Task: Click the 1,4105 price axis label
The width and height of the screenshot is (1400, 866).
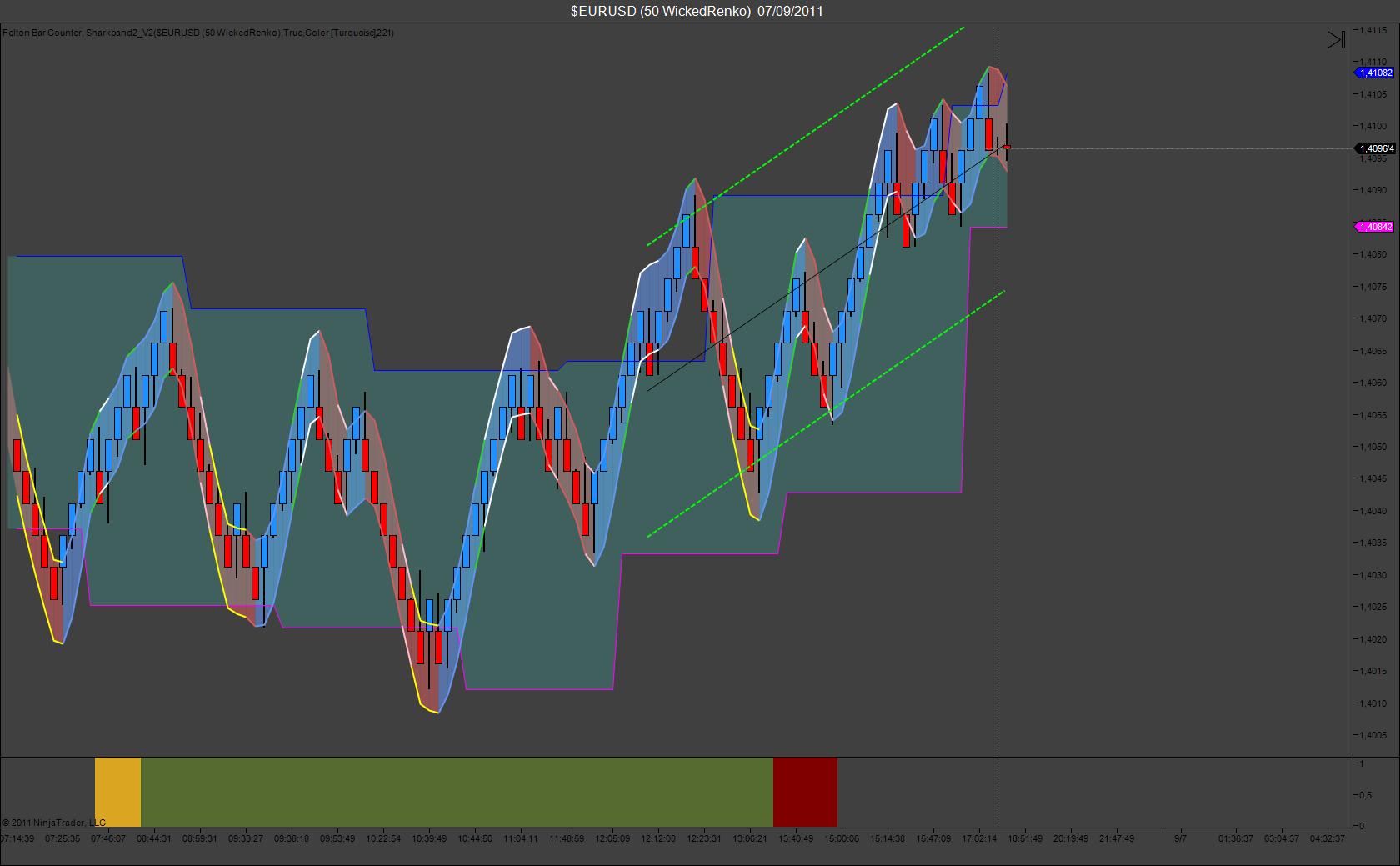Action: tap(1372, 94)
